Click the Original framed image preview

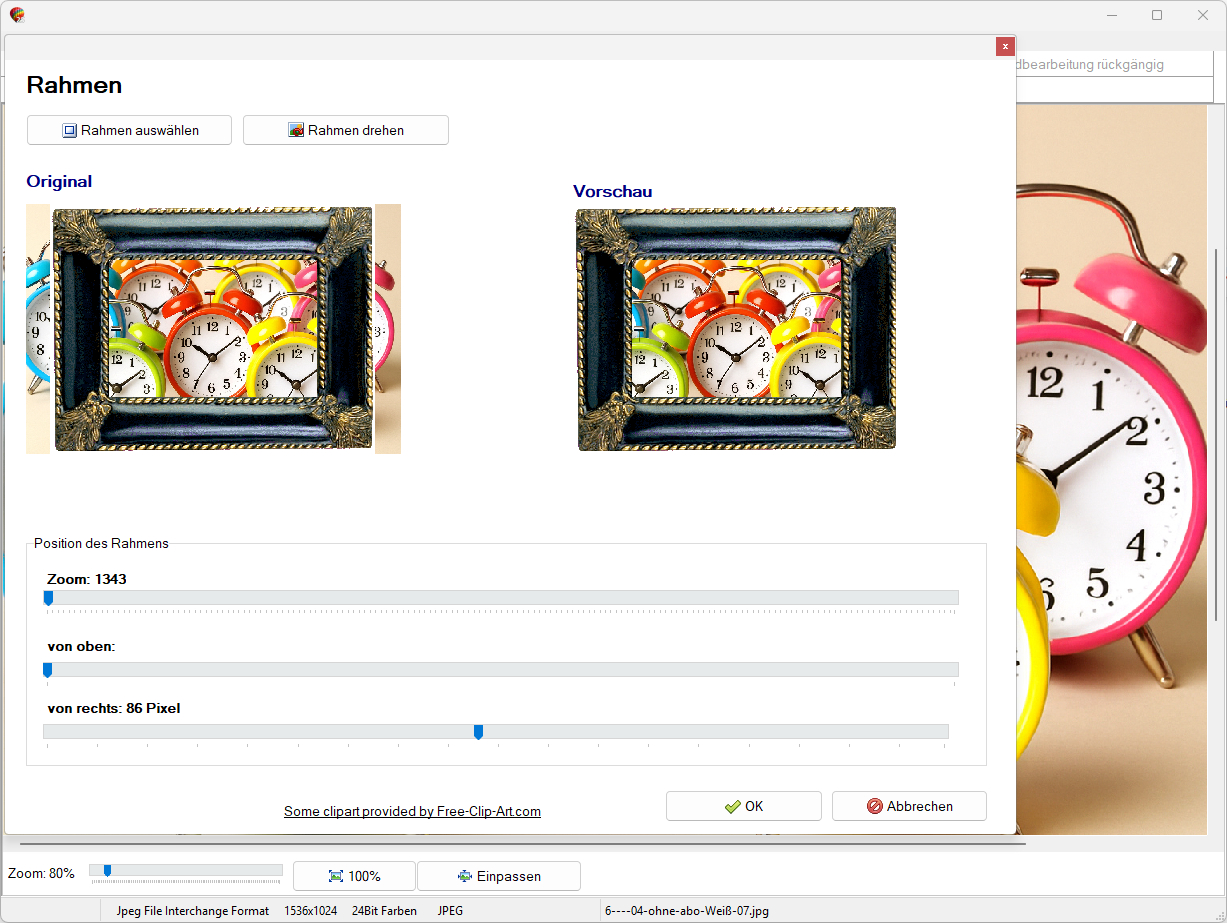[213, 329]
